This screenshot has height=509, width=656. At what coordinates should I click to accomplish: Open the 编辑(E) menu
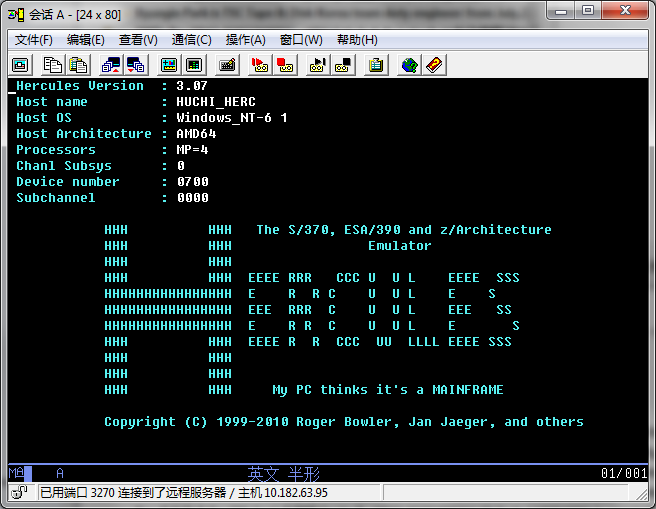(85, 40)
